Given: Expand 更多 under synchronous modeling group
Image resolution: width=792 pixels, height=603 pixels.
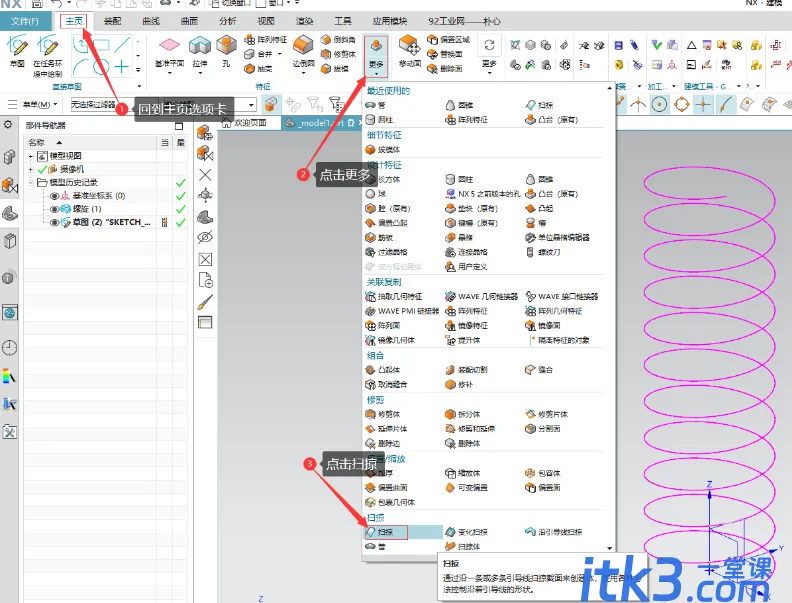Looking at the screenshot, I should (489, 56).
